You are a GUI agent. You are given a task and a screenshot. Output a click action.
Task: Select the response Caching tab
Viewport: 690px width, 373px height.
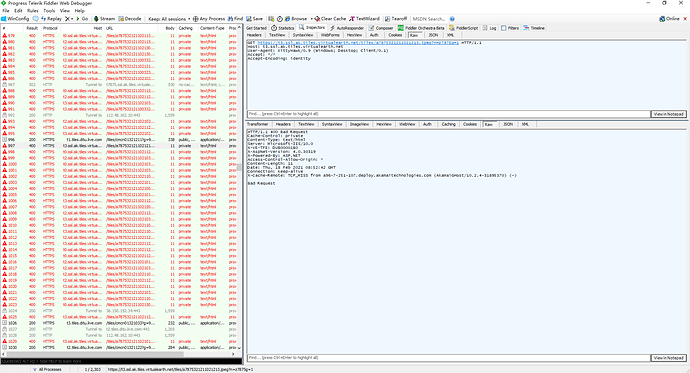448,124
